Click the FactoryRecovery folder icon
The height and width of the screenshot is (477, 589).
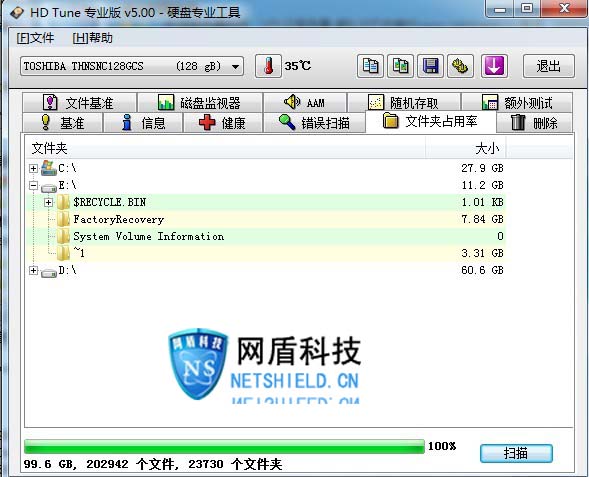(63, 219)
